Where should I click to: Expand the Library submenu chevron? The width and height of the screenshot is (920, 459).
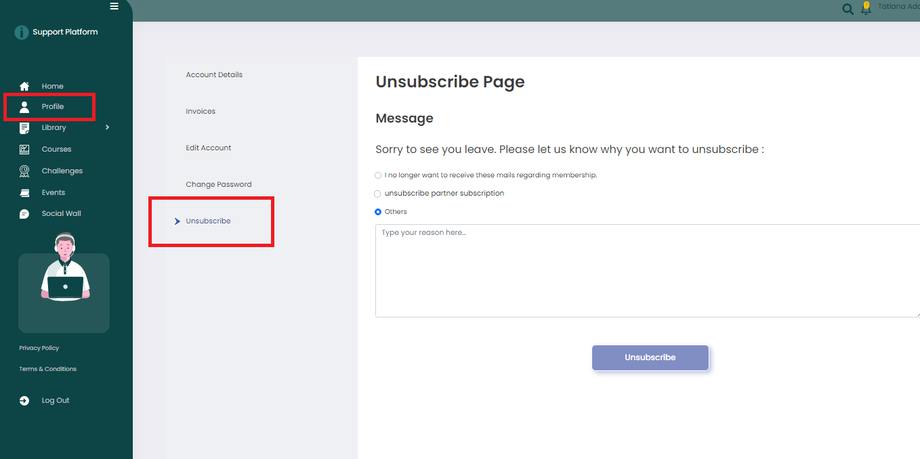coord(107,127)
